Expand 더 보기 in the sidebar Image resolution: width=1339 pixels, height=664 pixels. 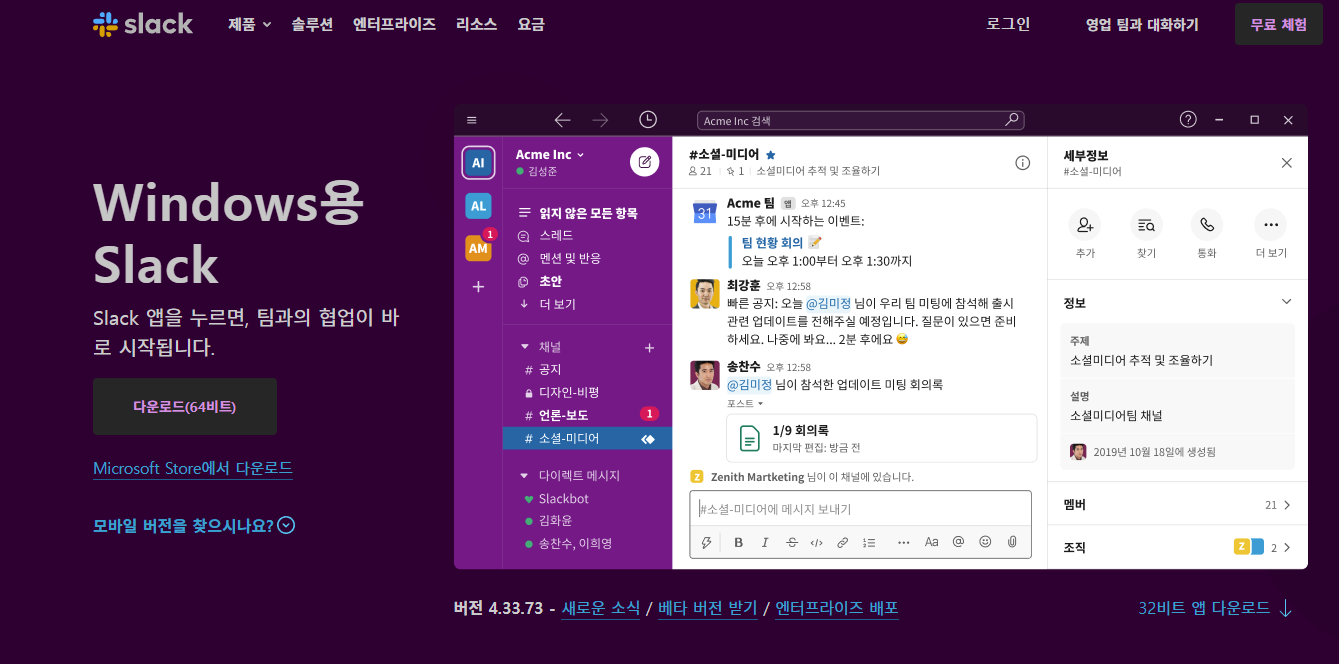(x=547, y=304)
